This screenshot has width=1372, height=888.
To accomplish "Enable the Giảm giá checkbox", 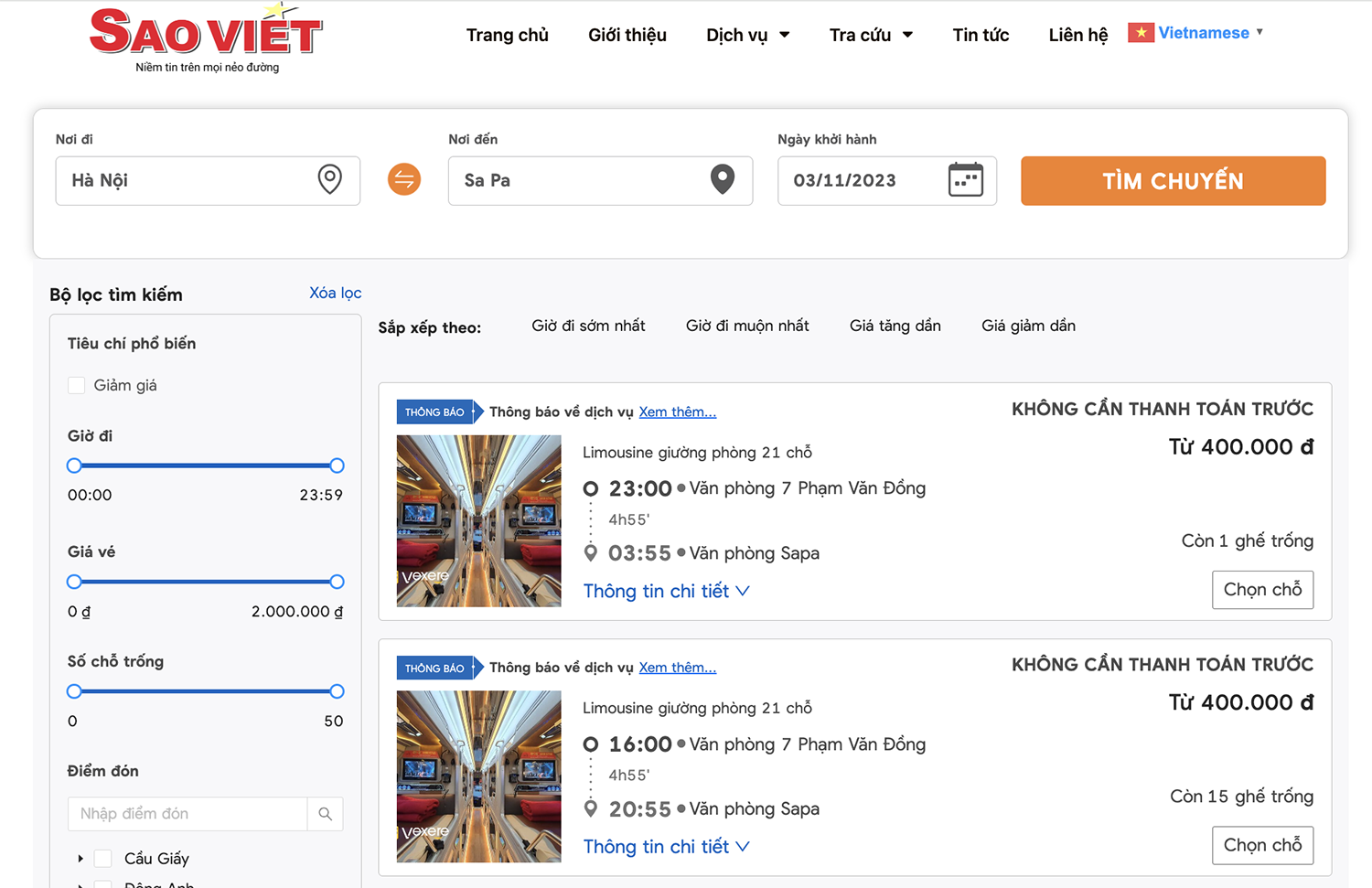I will point(77,386).
